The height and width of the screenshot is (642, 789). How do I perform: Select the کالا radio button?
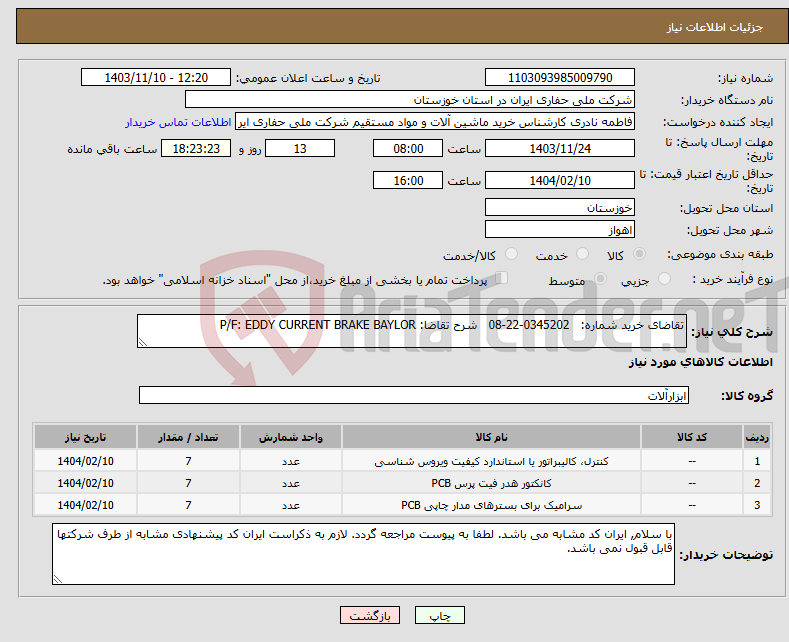(x=639, y=254)
